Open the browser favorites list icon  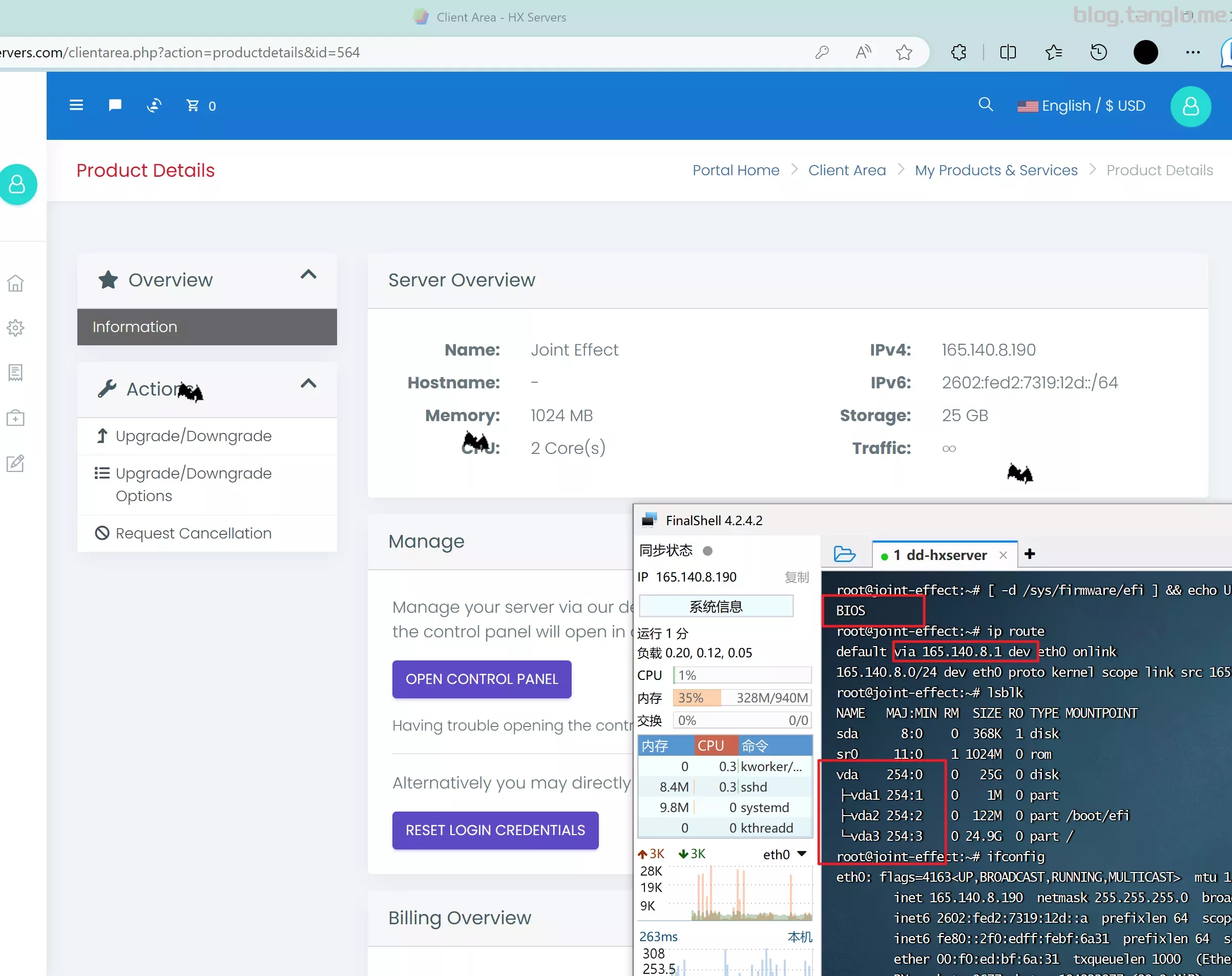click(x=1053, y=53)
